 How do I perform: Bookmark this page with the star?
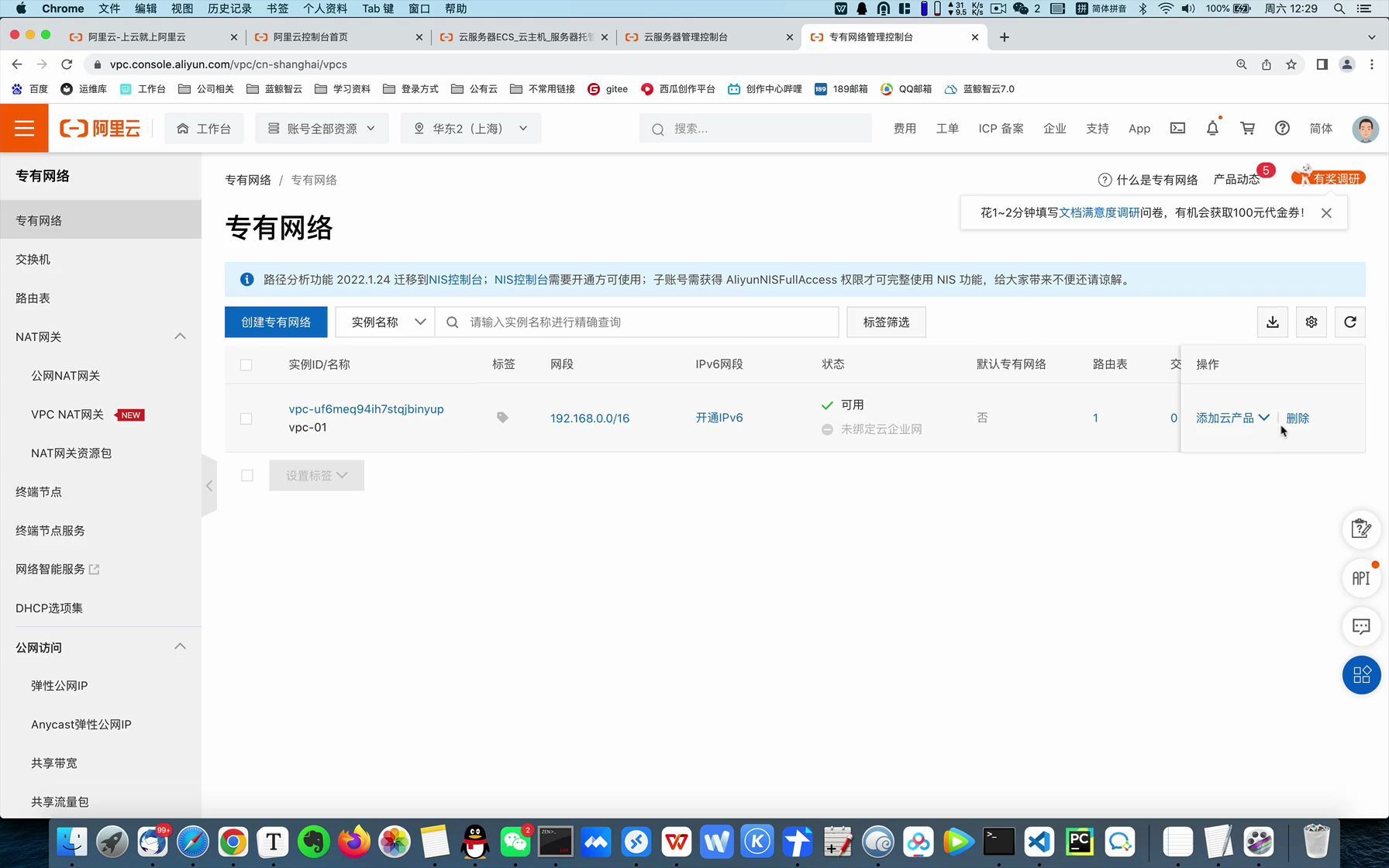pyautogui.click(x=1291, y=64)
